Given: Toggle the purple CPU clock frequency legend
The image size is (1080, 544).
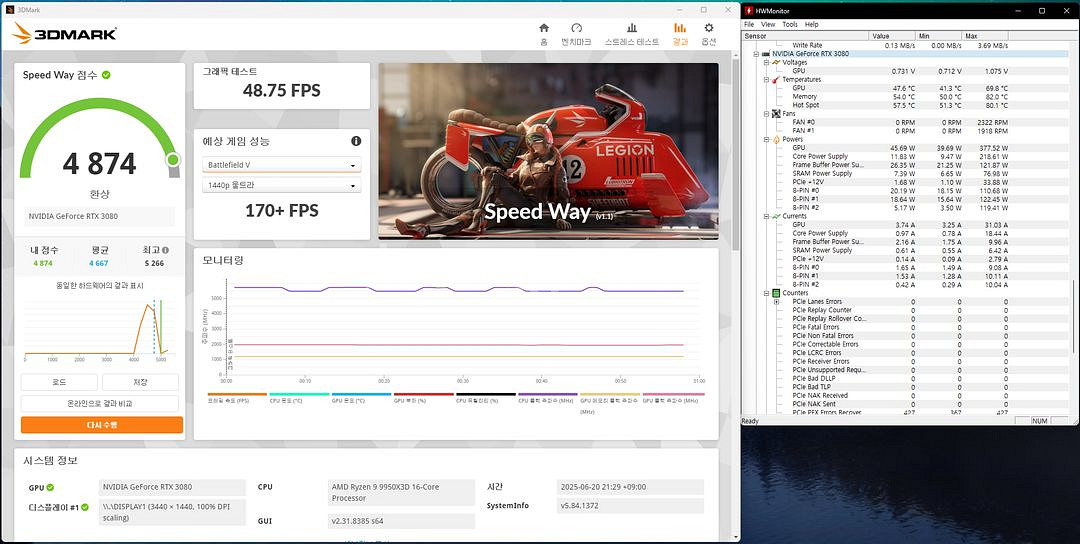Looking at the screenshot, I should point(548,398).
